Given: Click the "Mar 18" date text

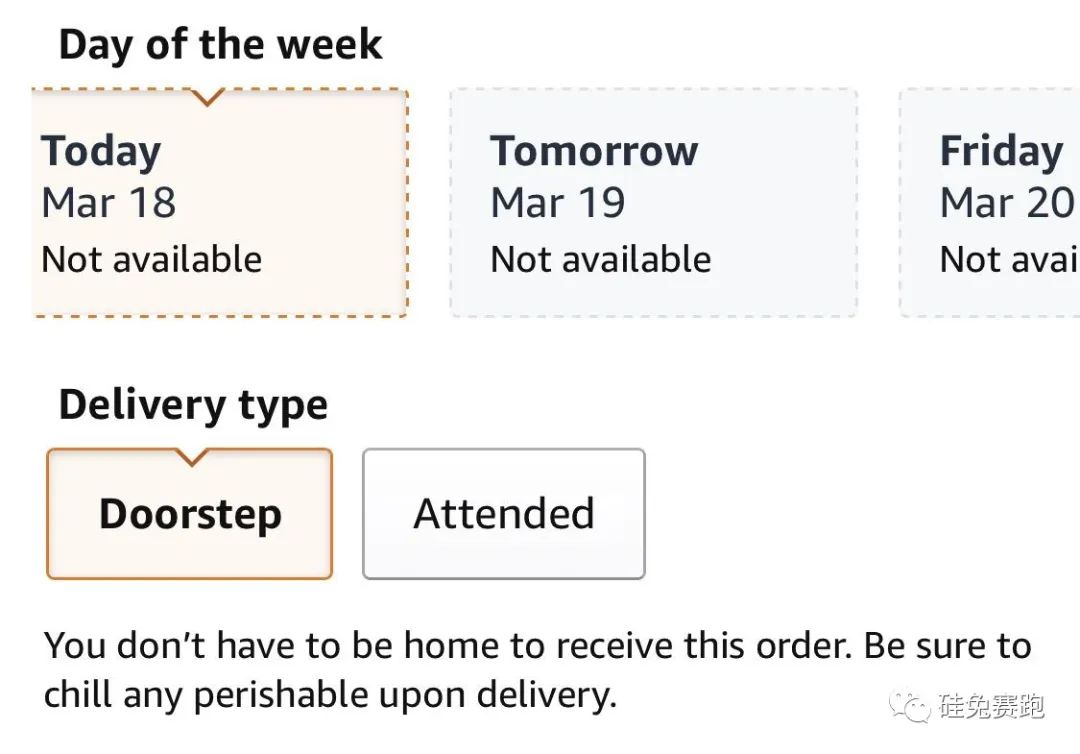Looking at the screenshot, I should [108, 203].
